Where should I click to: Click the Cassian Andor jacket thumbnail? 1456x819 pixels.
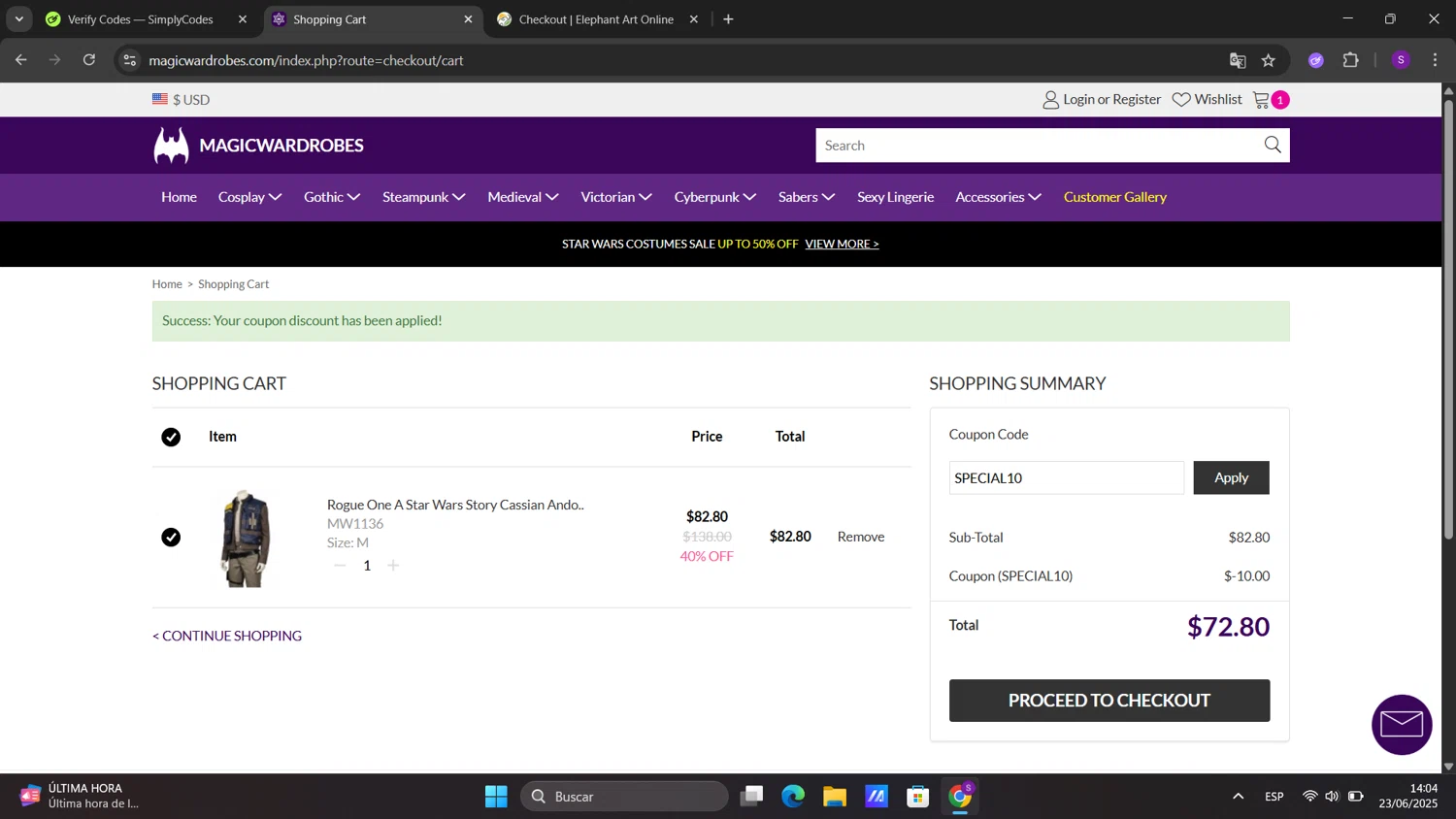245,538
